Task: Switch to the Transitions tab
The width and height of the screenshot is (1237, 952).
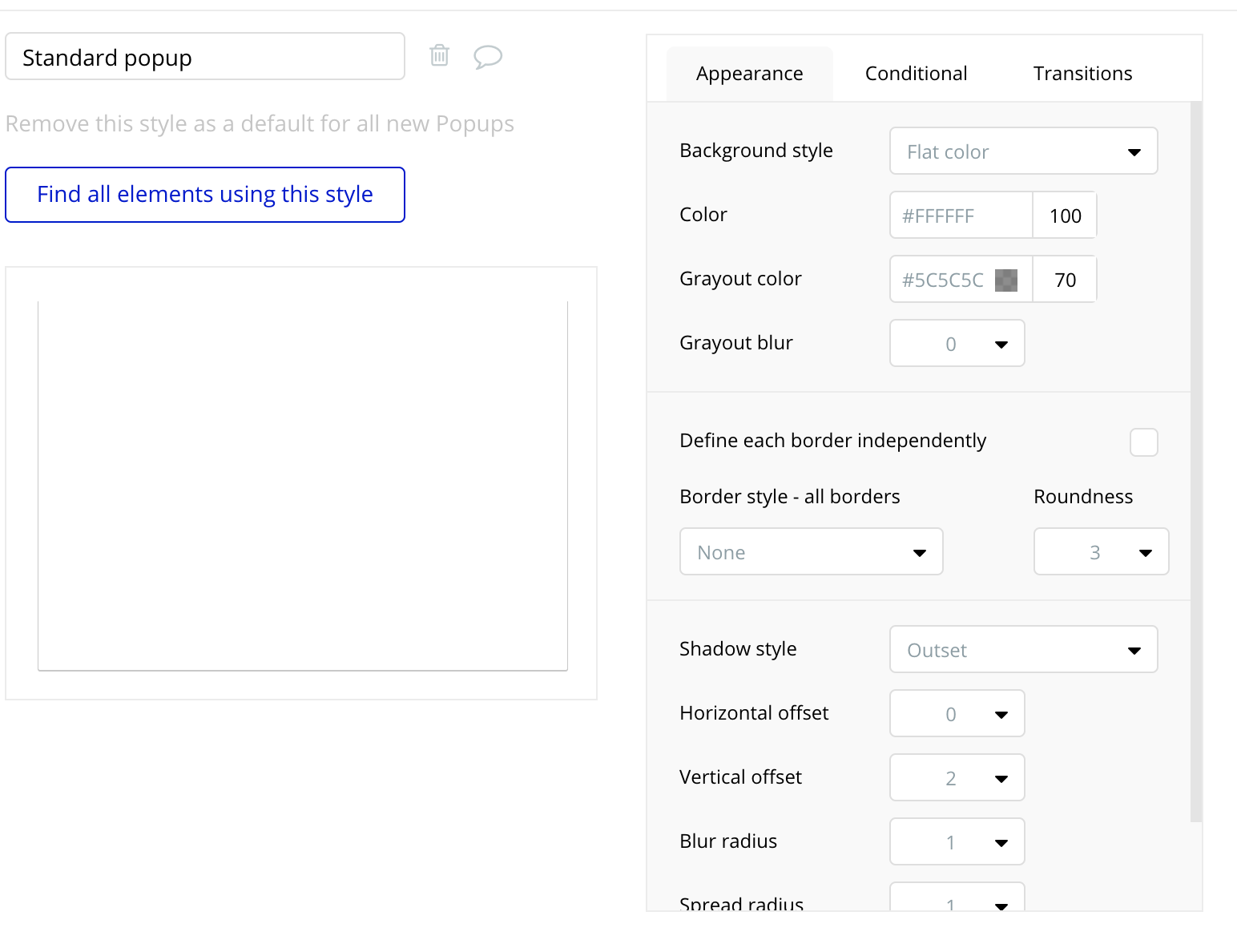Action: pos(1082,74)
